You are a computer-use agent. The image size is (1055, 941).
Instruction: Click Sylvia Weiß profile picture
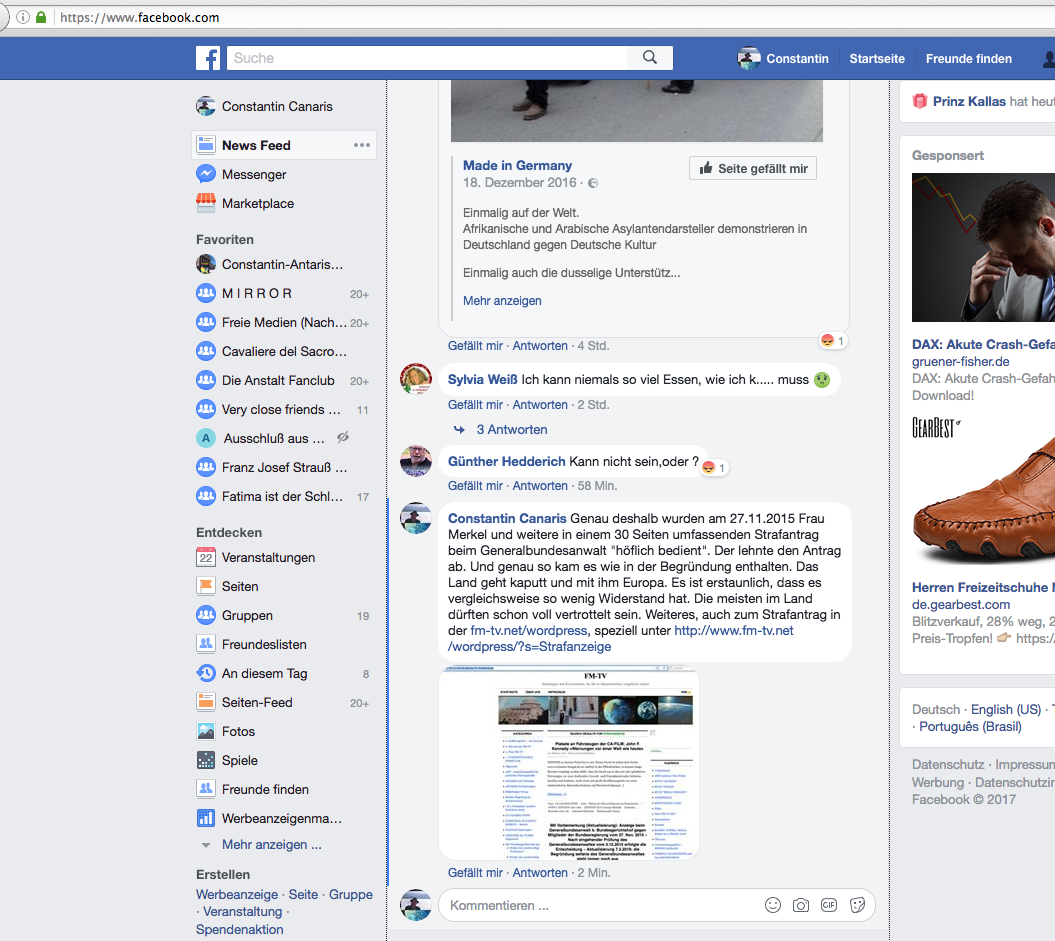416,379
